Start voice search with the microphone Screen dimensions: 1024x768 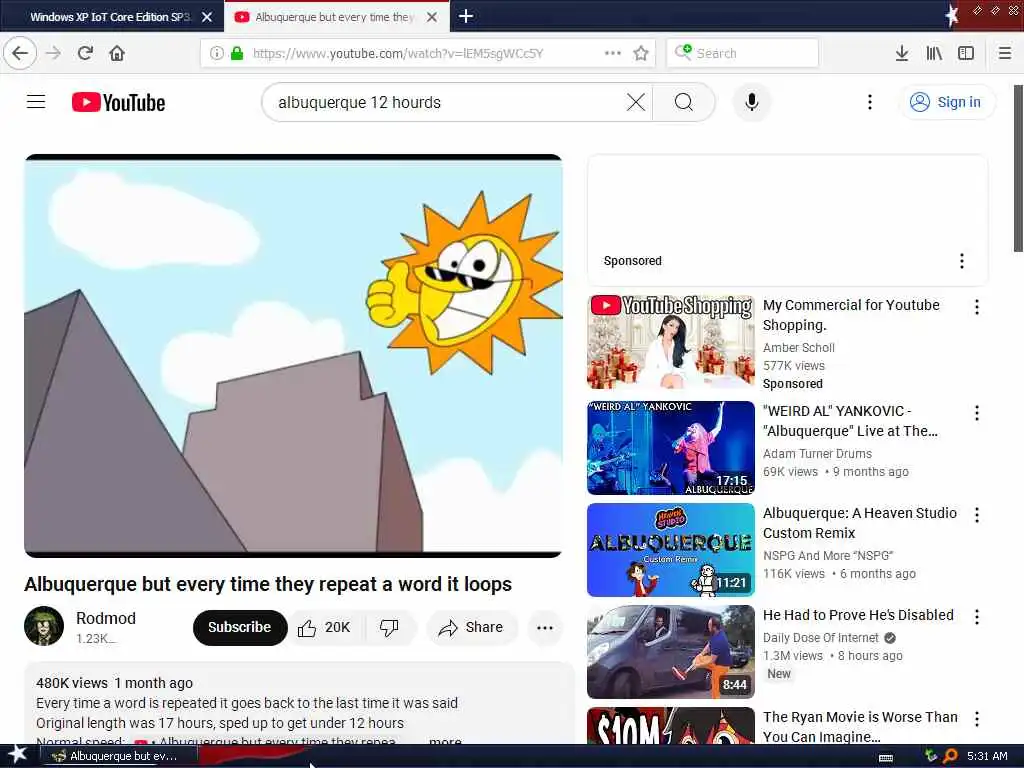(752, 102)
